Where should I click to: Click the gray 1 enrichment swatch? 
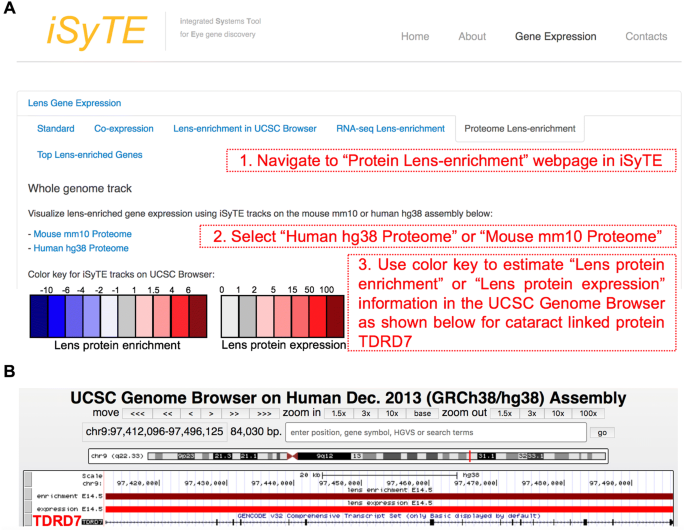tap(126, 316)
